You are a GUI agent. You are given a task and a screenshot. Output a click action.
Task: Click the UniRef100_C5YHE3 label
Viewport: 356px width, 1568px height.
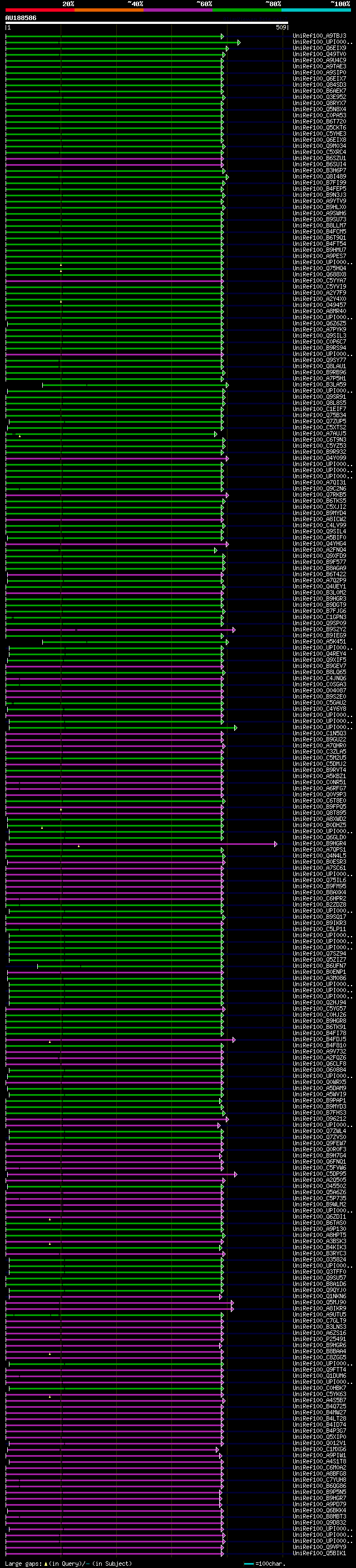(319, 133)
